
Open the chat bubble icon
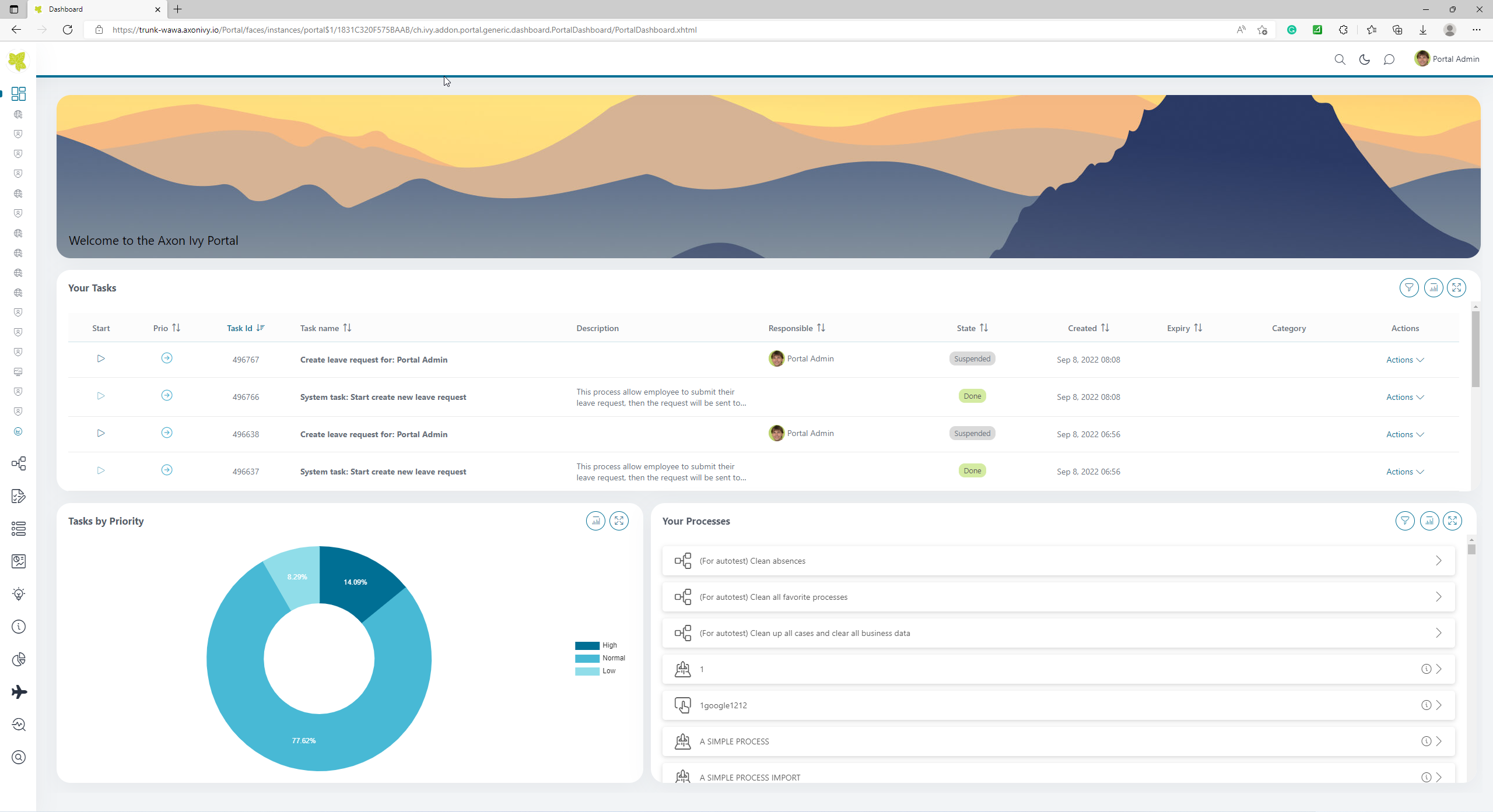(x=1389, y=59)
